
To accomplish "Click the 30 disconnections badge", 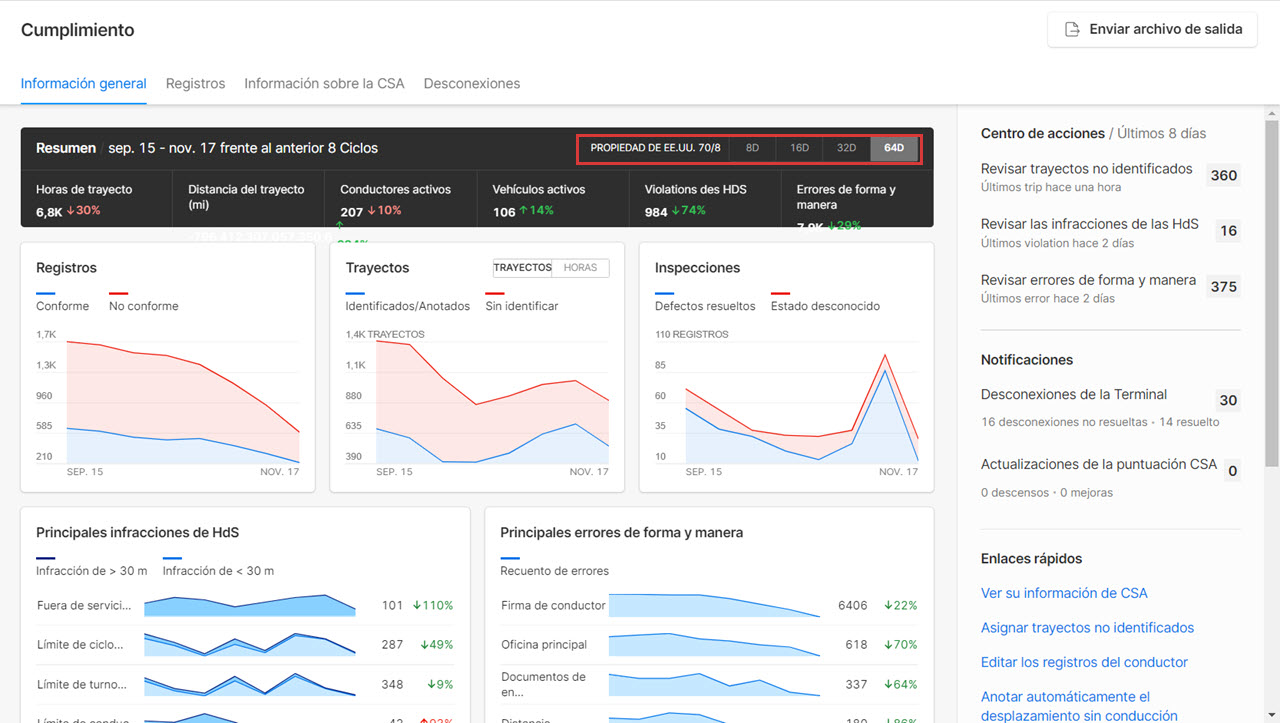I will [1228, 400].
